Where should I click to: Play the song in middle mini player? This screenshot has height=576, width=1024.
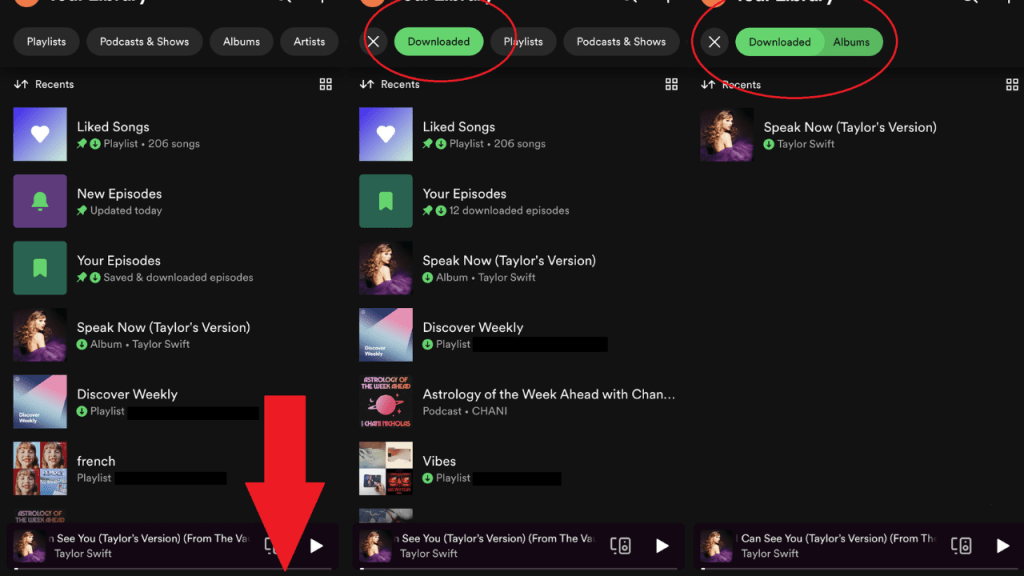tap(662, 545)
